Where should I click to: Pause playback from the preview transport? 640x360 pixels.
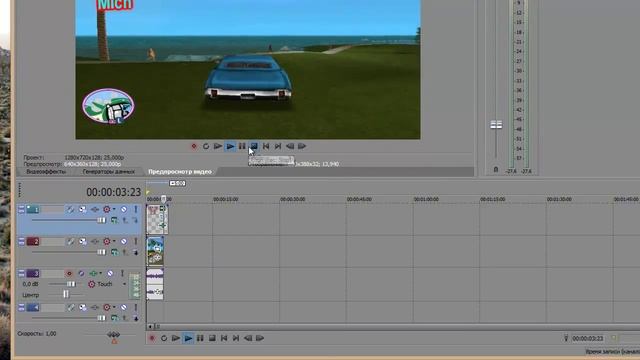[242, 146]
